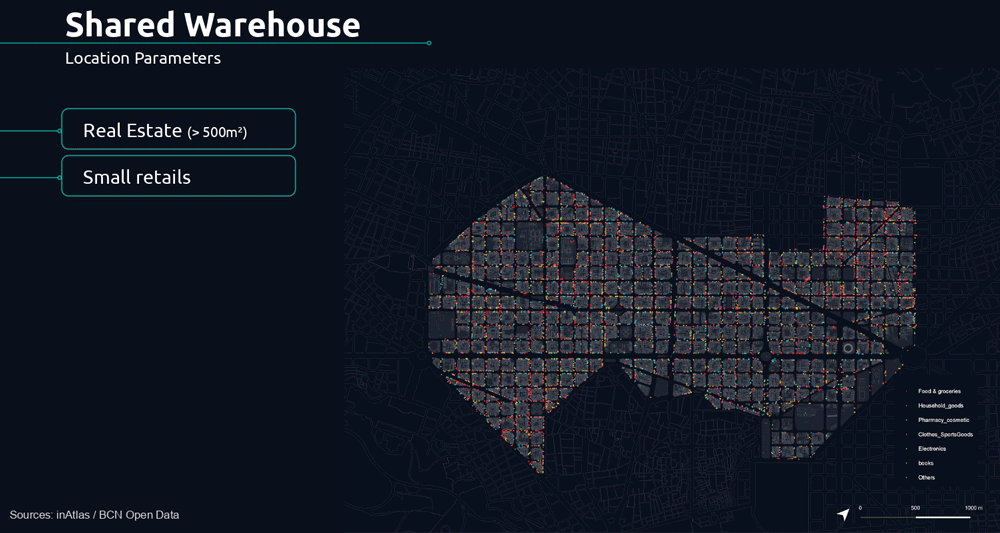Click the connector dot left of Small retails
The image size is (1000, 533).
click(x=60, y=178)
